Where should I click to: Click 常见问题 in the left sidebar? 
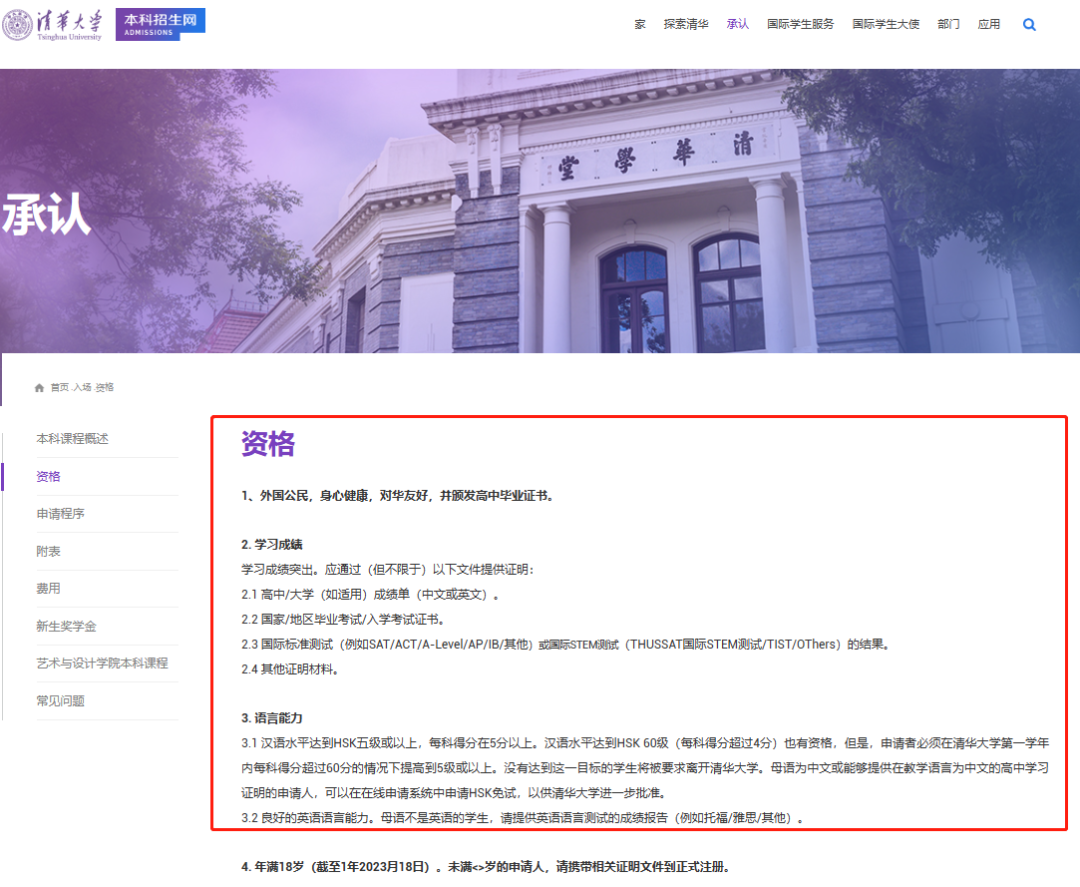point(62,700)
